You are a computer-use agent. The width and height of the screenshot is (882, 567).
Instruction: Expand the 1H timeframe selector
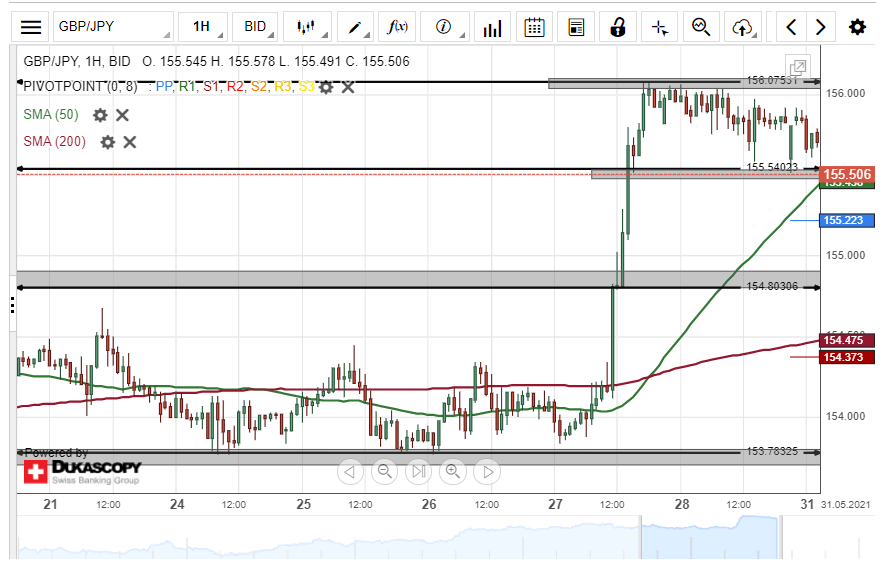(202, 27)
